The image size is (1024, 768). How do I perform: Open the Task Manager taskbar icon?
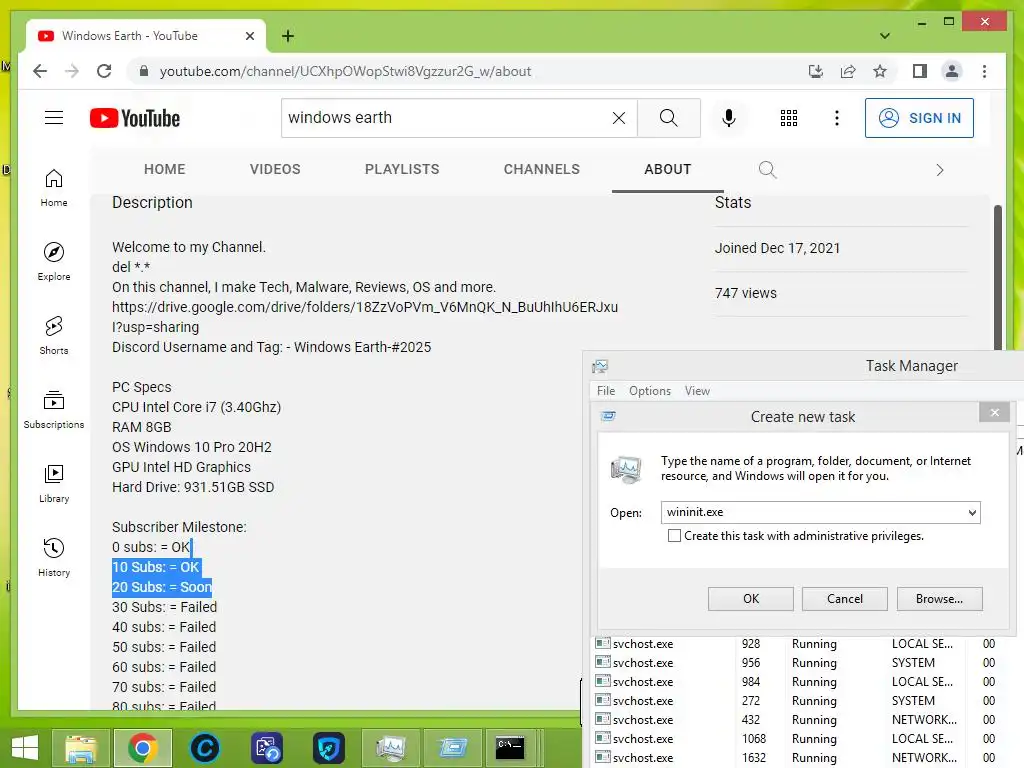pyautogui.click(x=391, y=748)
